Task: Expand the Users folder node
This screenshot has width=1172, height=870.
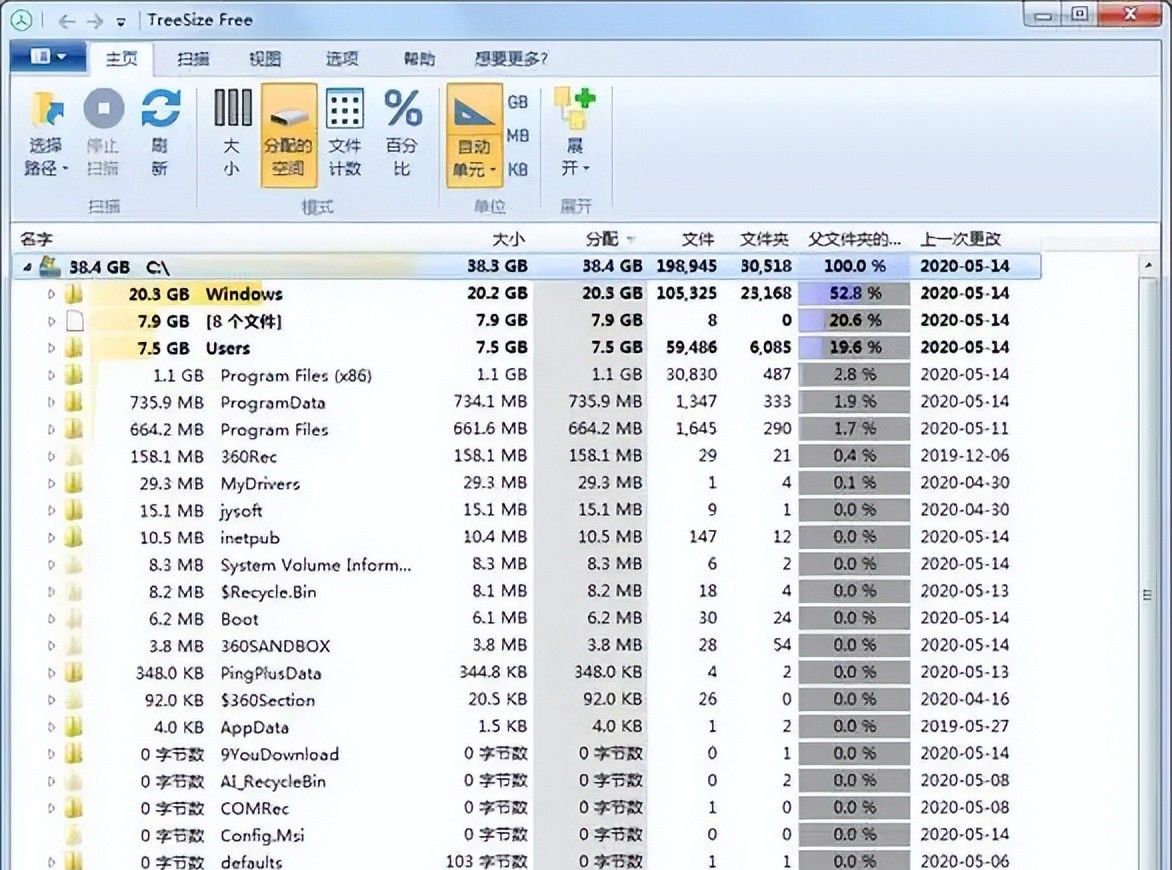Action: pos(51,348)
